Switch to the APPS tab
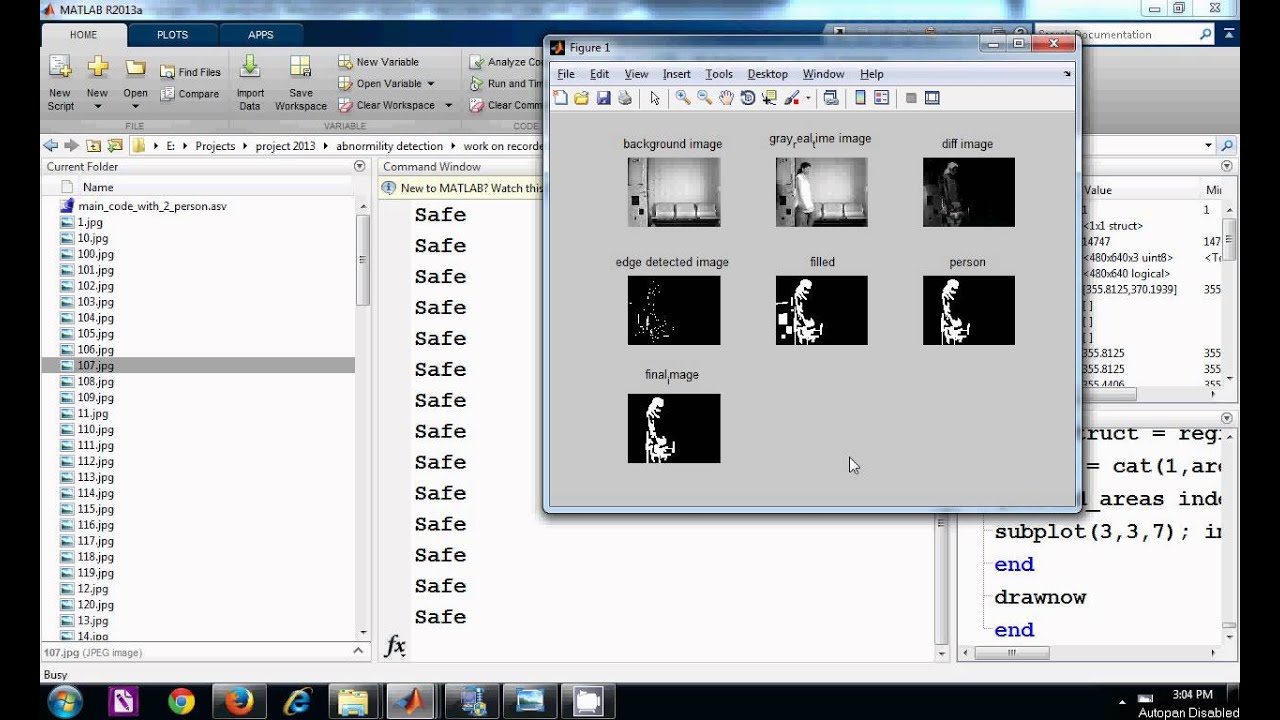1280x720 pixels. pos(261,34)
